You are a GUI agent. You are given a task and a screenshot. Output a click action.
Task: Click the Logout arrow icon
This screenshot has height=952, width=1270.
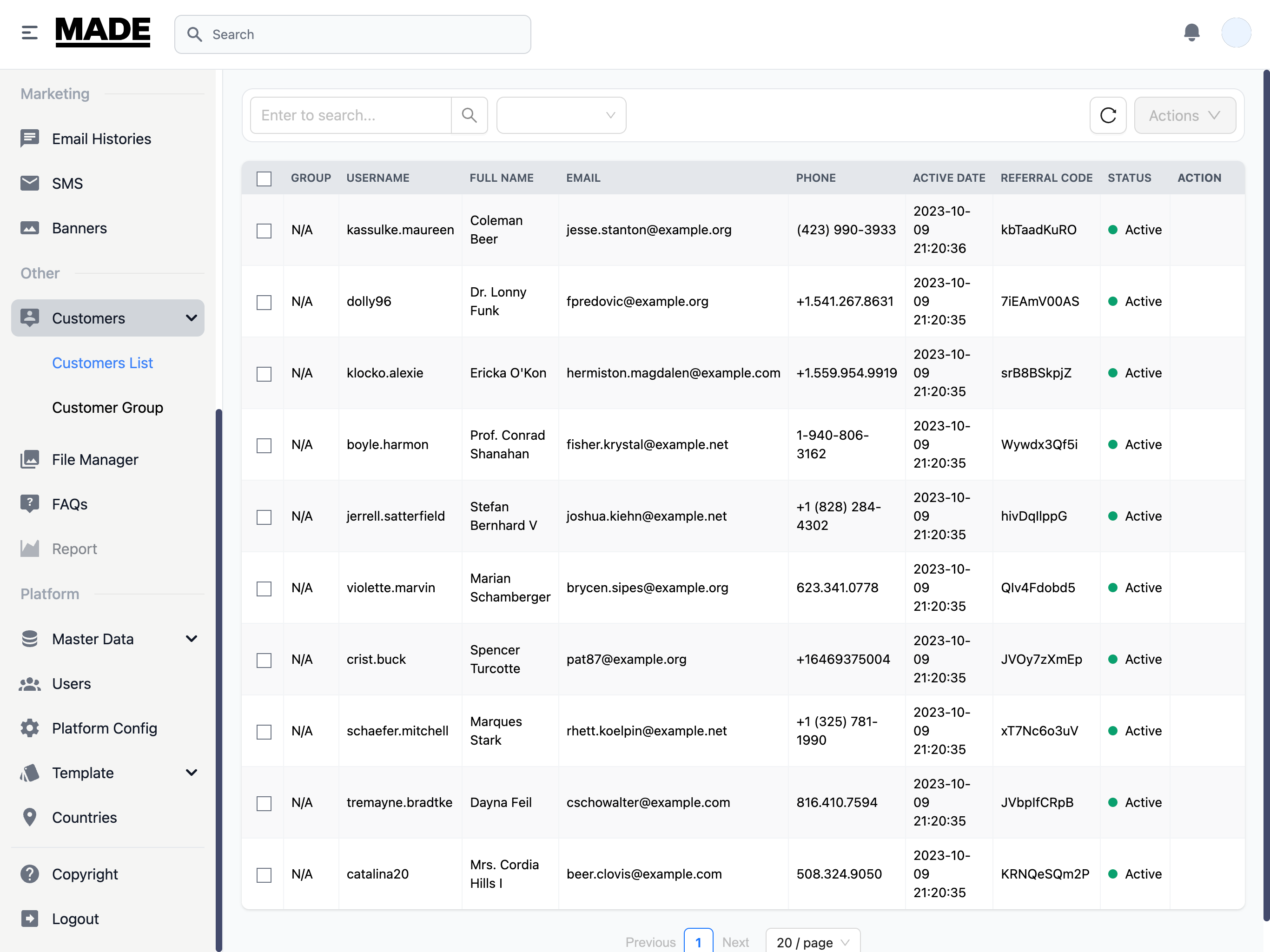[x=29, y=919]
